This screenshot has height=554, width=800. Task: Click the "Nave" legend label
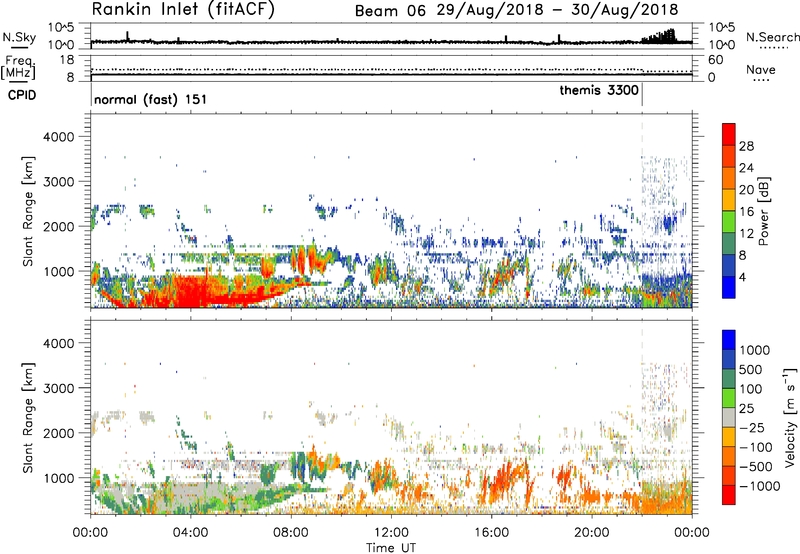click(x=761, y=69)
